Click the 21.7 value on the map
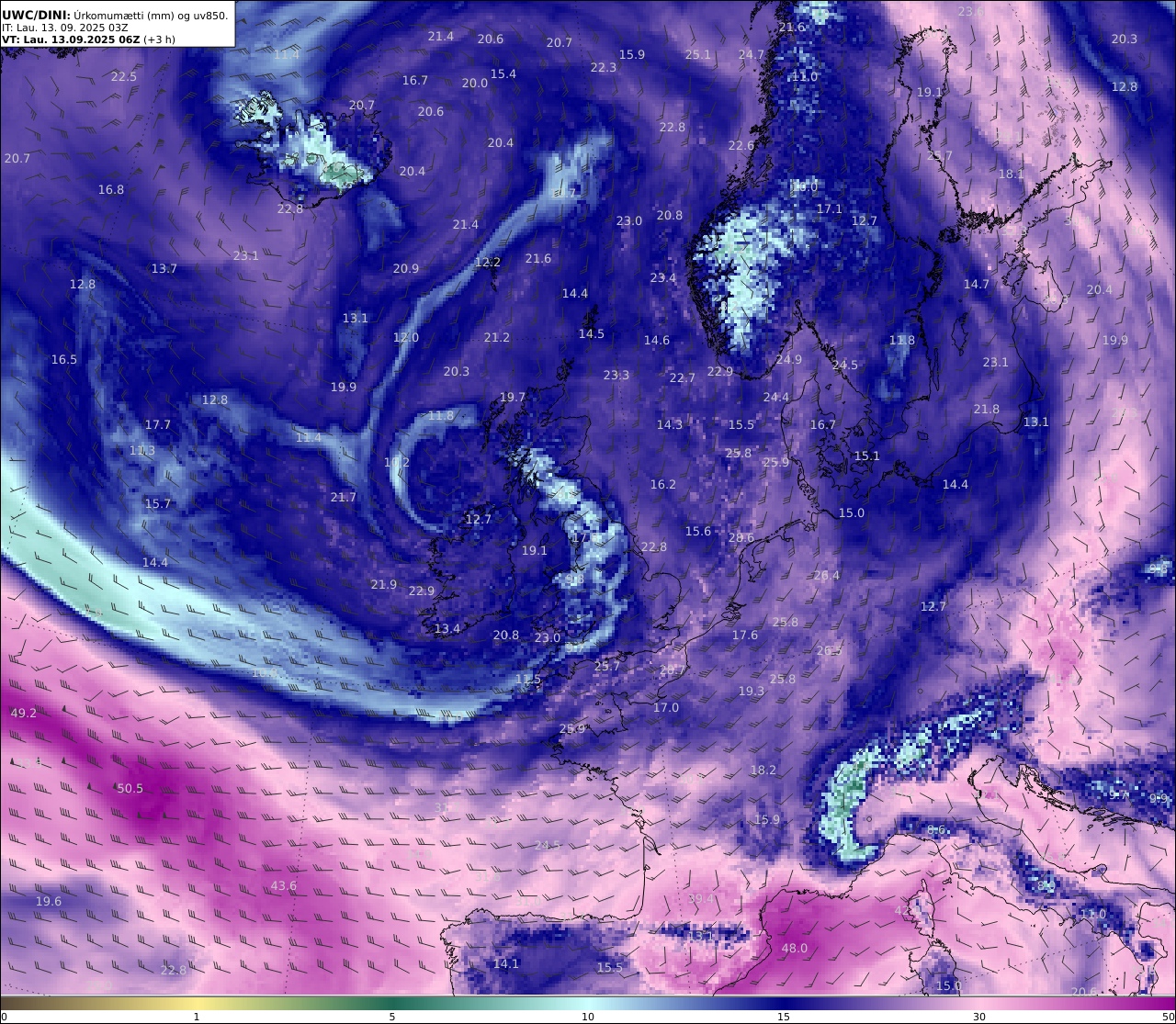This screenshot has width=1176, height=1024. pyautogui.click(x=344, y=497)
